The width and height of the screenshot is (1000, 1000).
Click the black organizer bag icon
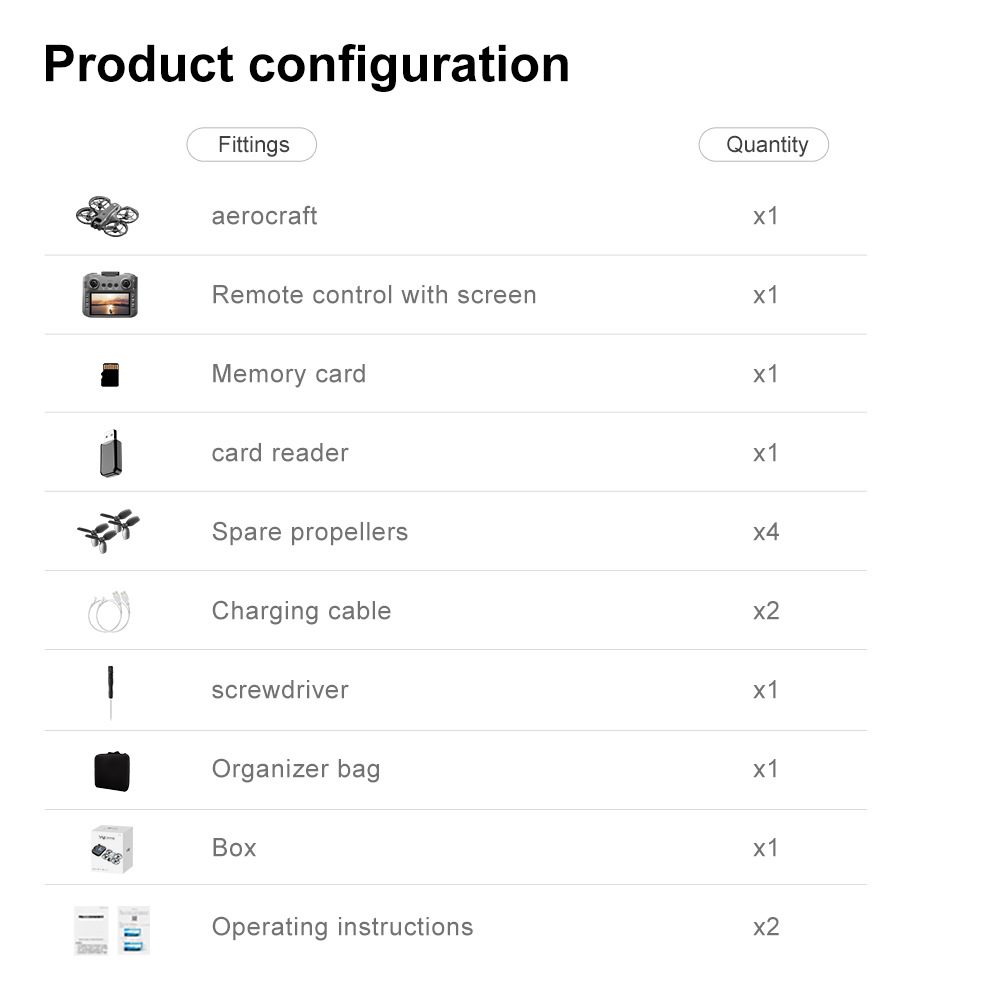(x=112, y=770)
